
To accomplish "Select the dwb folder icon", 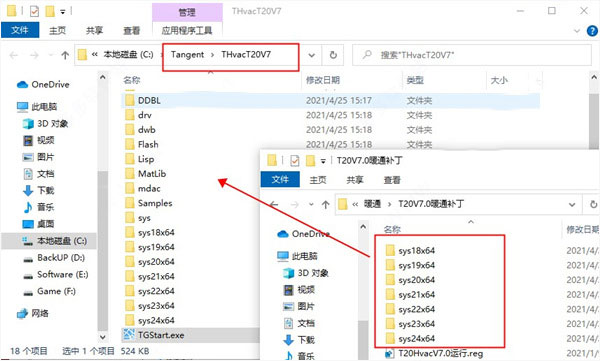I will tap(130, 130).
